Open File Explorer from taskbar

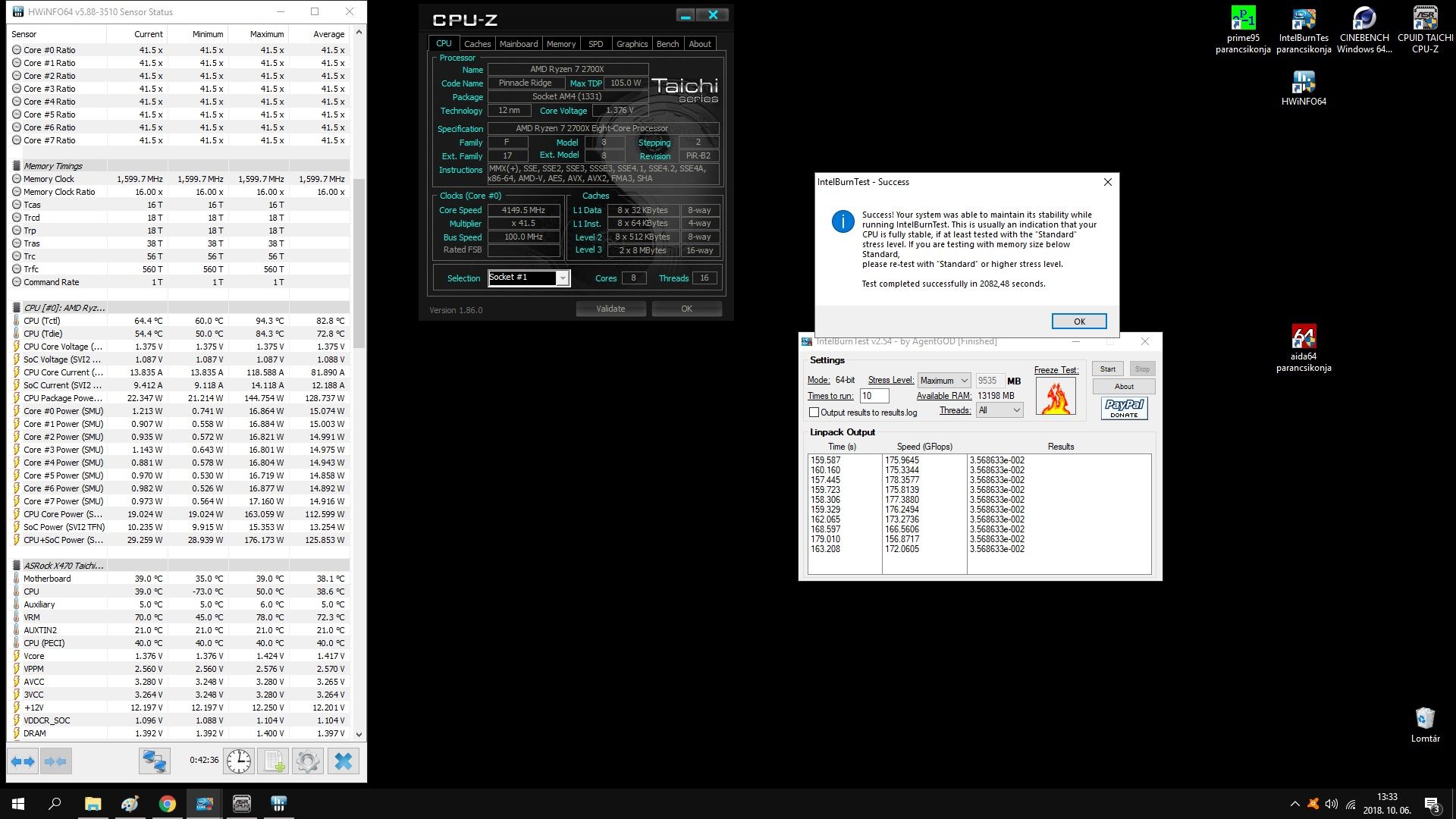pyautogui.click(x=93, y=804)
